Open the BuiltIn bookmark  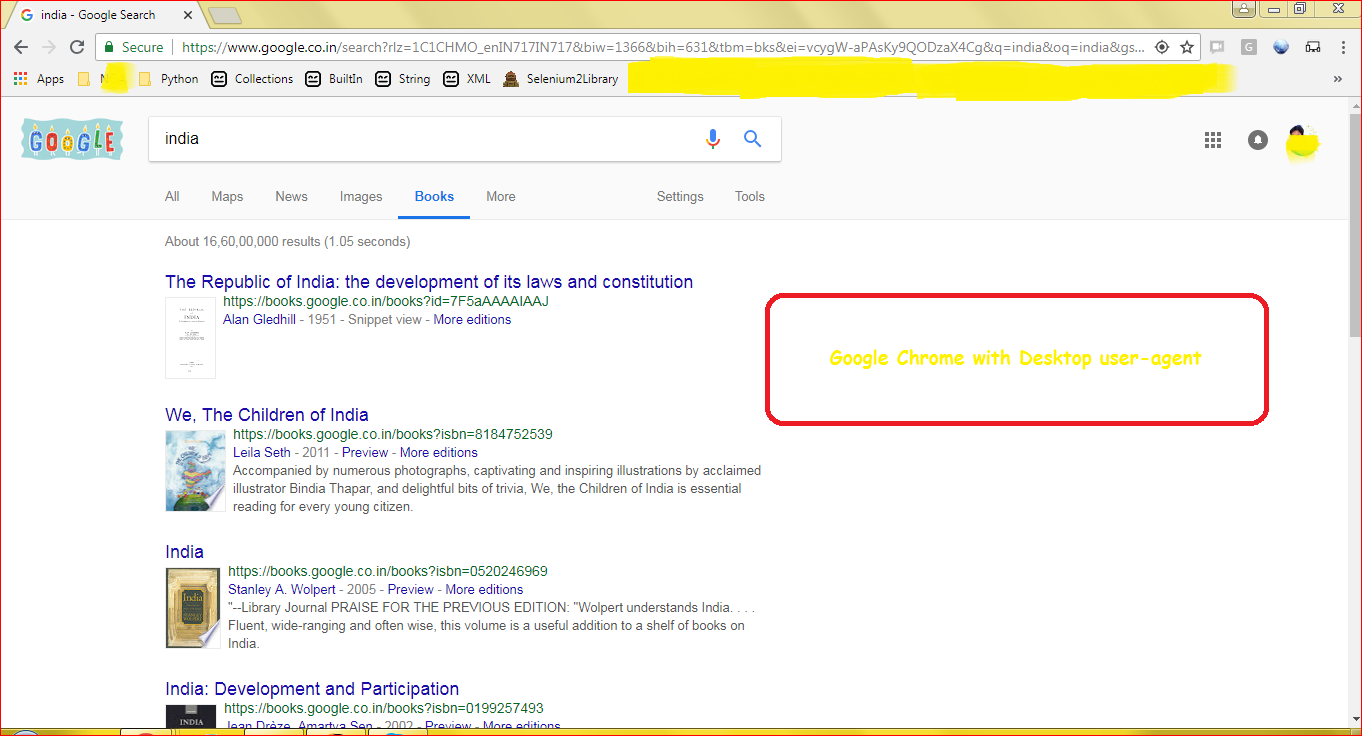click(334, 79)
